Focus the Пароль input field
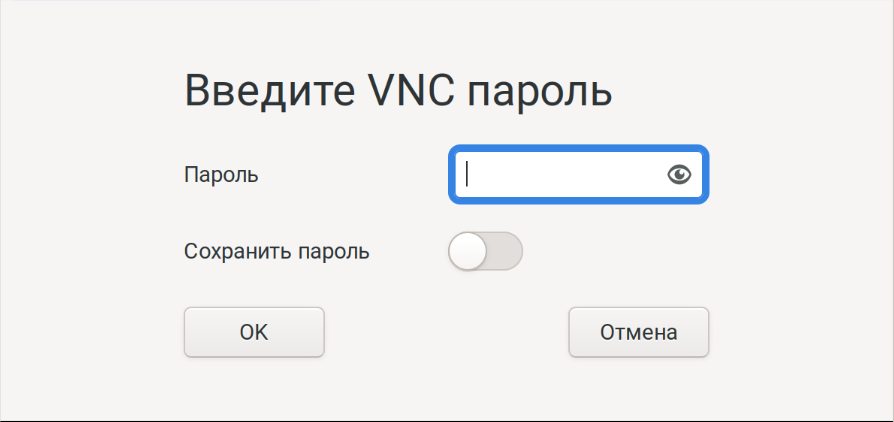The height and width of the screenshot is (422, 894). (560, 175)
